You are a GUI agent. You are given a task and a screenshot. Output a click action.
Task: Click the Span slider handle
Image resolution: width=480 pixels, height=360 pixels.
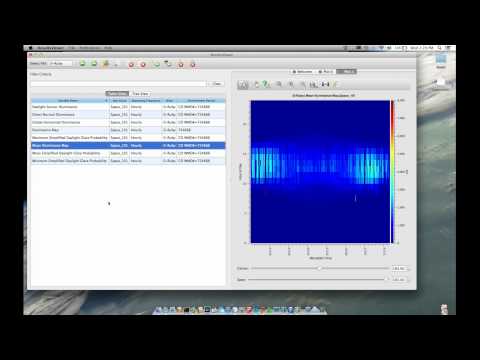[388, 279]
